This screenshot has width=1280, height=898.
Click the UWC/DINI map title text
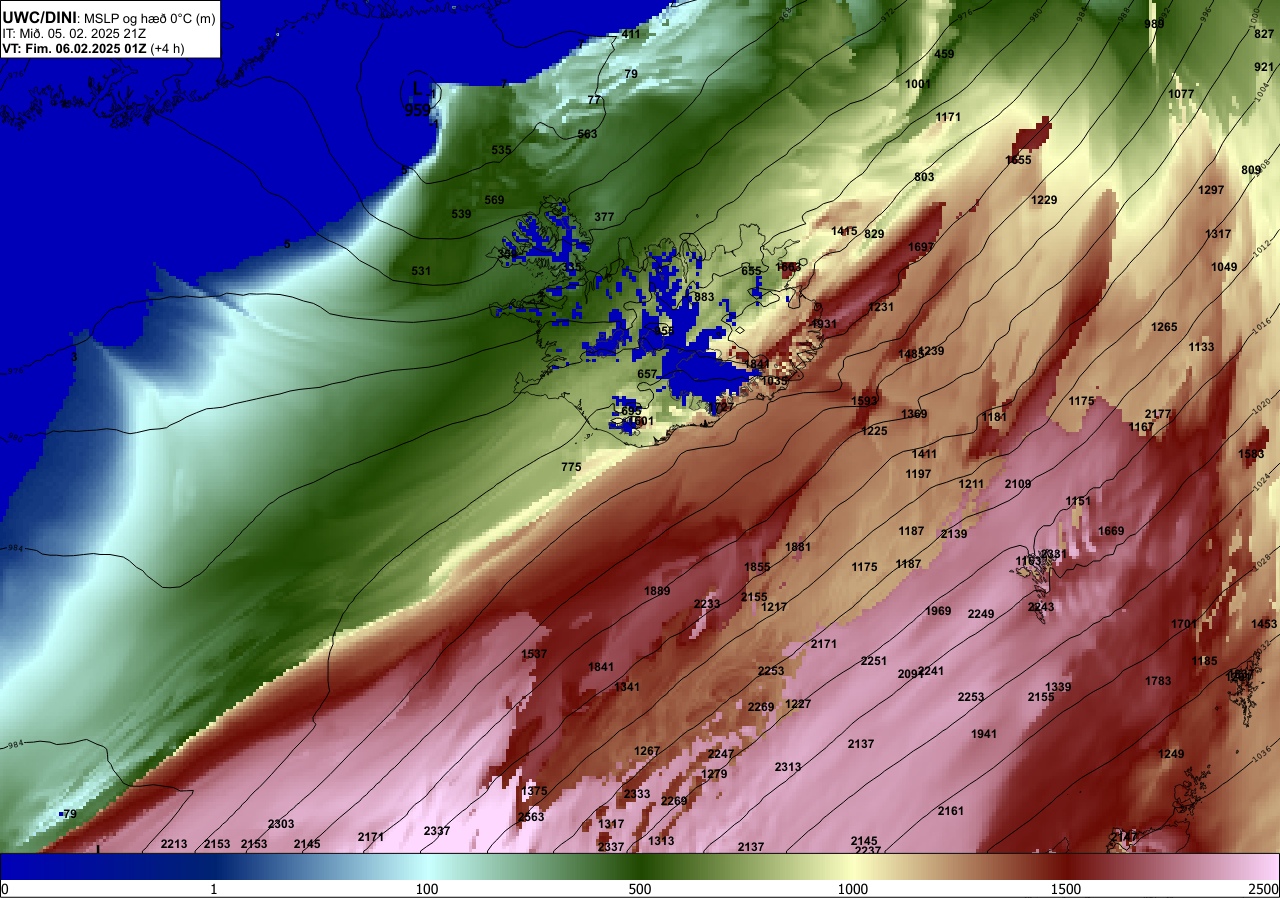point(109,18)
